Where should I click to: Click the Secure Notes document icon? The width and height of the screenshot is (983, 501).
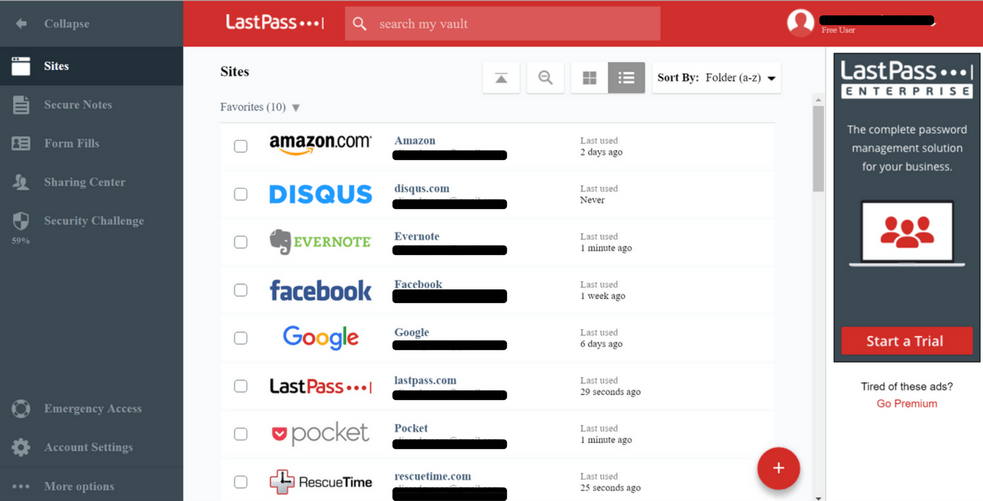click(x=21, y=105)
